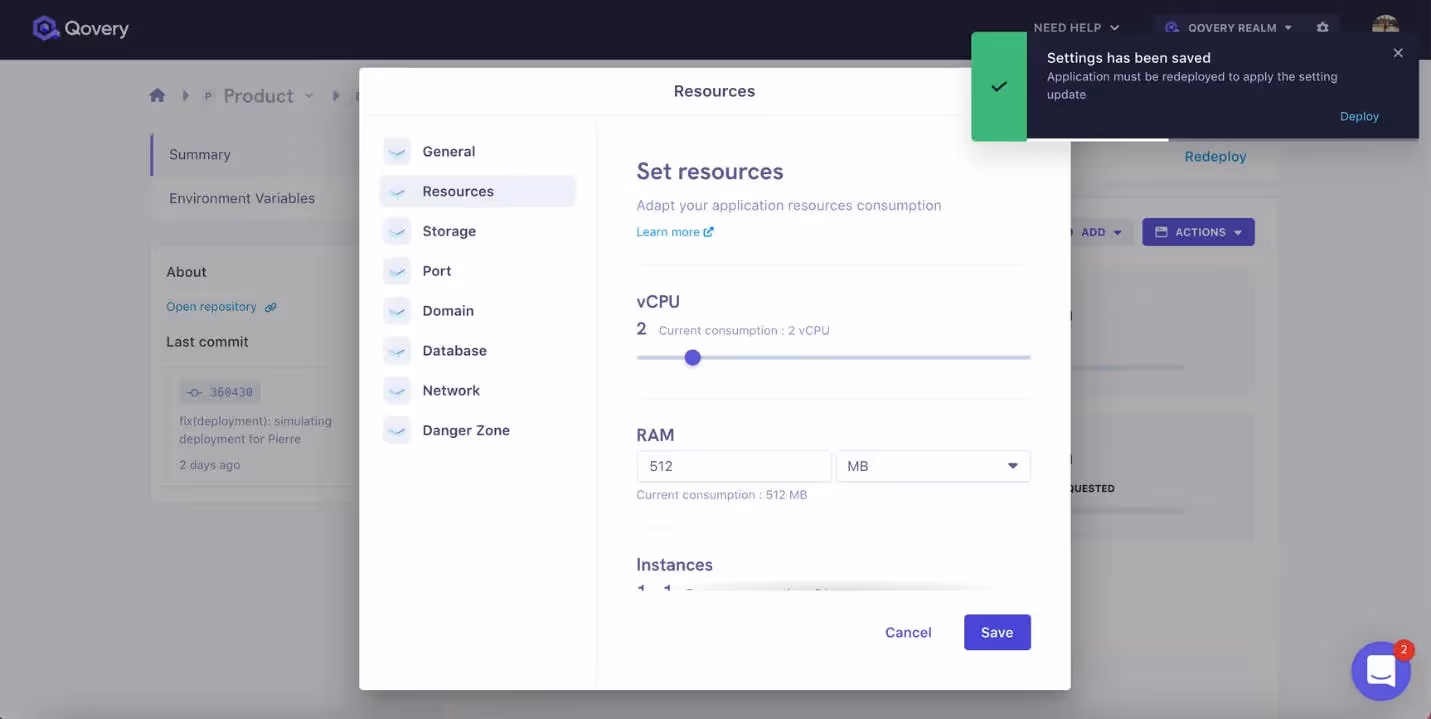Click the Cancel button
The width and height of the screenshot is (1431, 719).
[x=908, y=633]
